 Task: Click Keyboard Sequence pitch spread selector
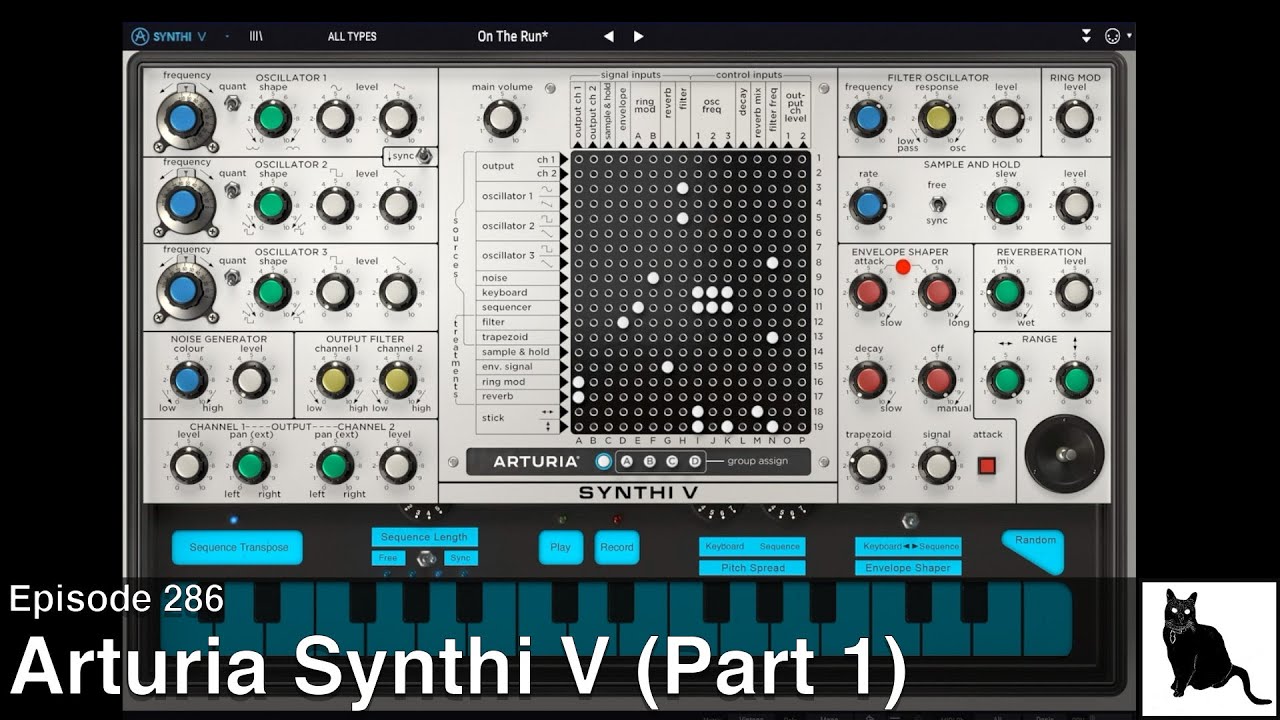752,547
